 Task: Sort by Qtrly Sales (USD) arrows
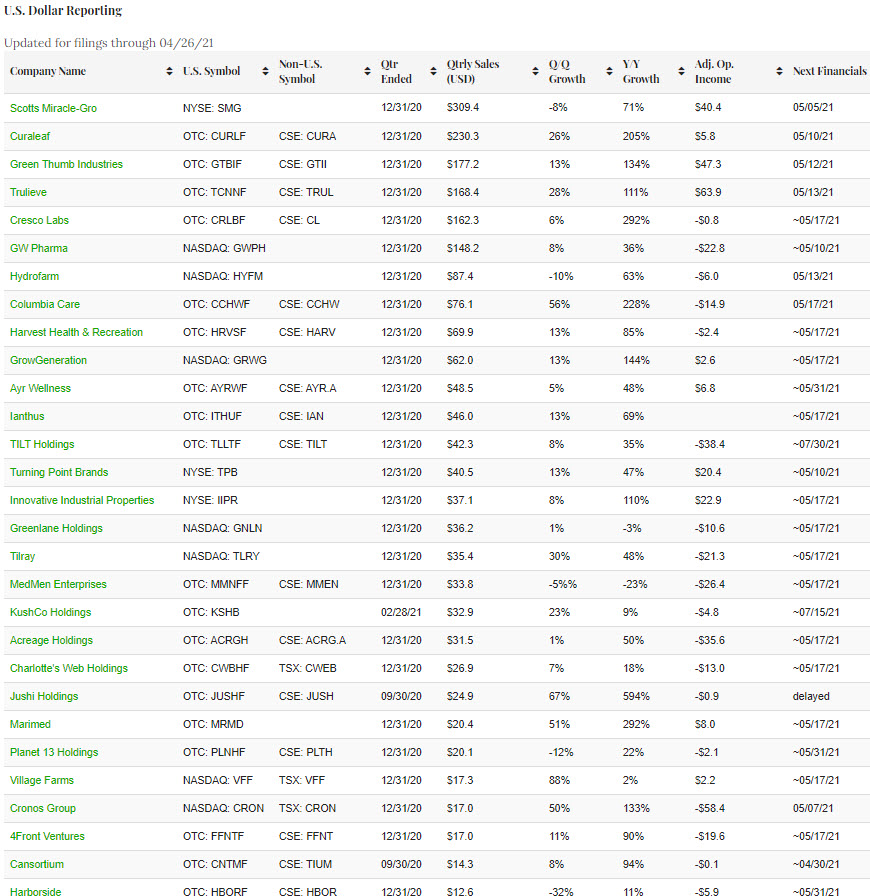(535, 72)
